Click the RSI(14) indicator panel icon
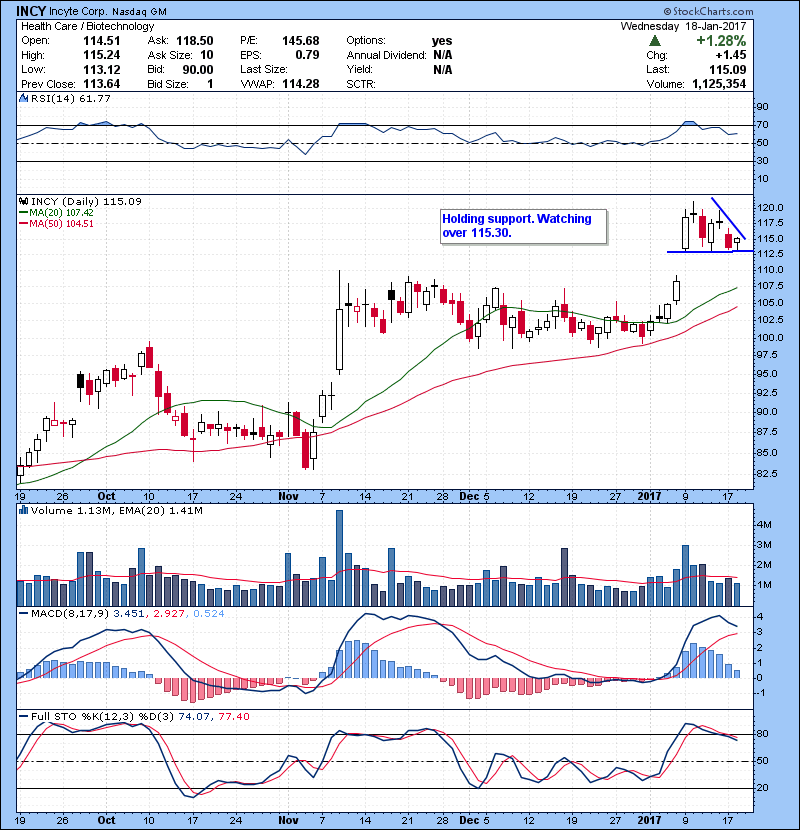The height and width of the screenshot is (830, 800). tap(23, 98)
